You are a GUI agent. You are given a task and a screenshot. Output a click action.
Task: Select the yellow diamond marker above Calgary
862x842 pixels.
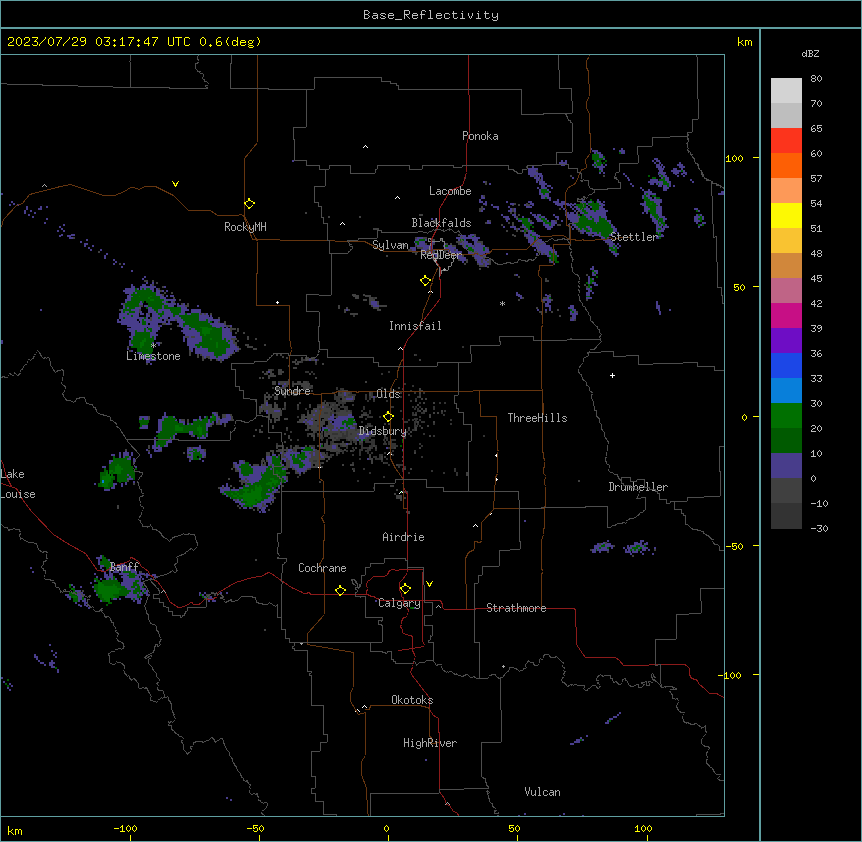405,589
